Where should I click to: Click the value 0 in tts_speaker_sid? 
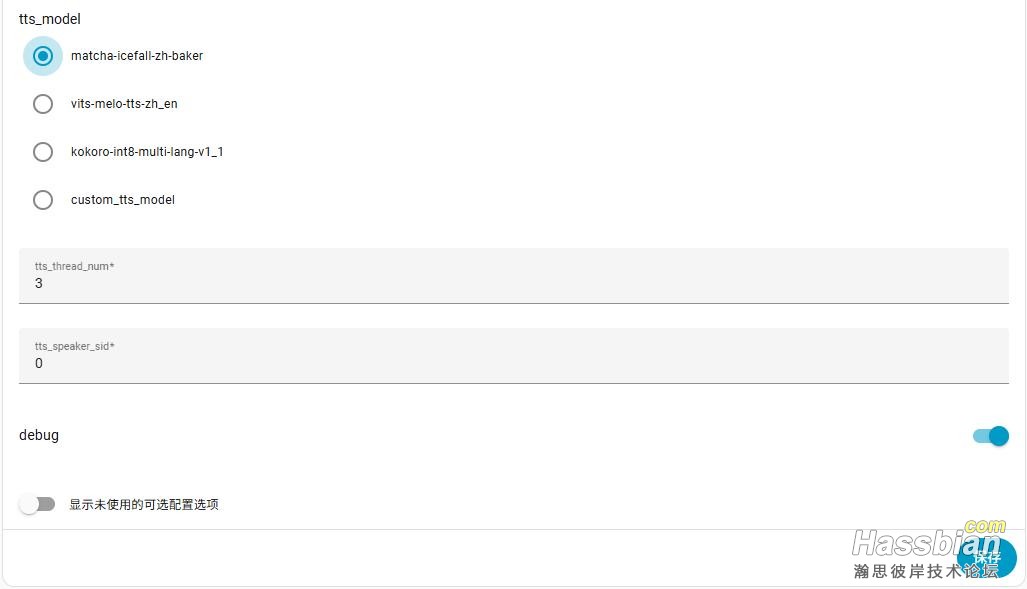coord(39,364)
